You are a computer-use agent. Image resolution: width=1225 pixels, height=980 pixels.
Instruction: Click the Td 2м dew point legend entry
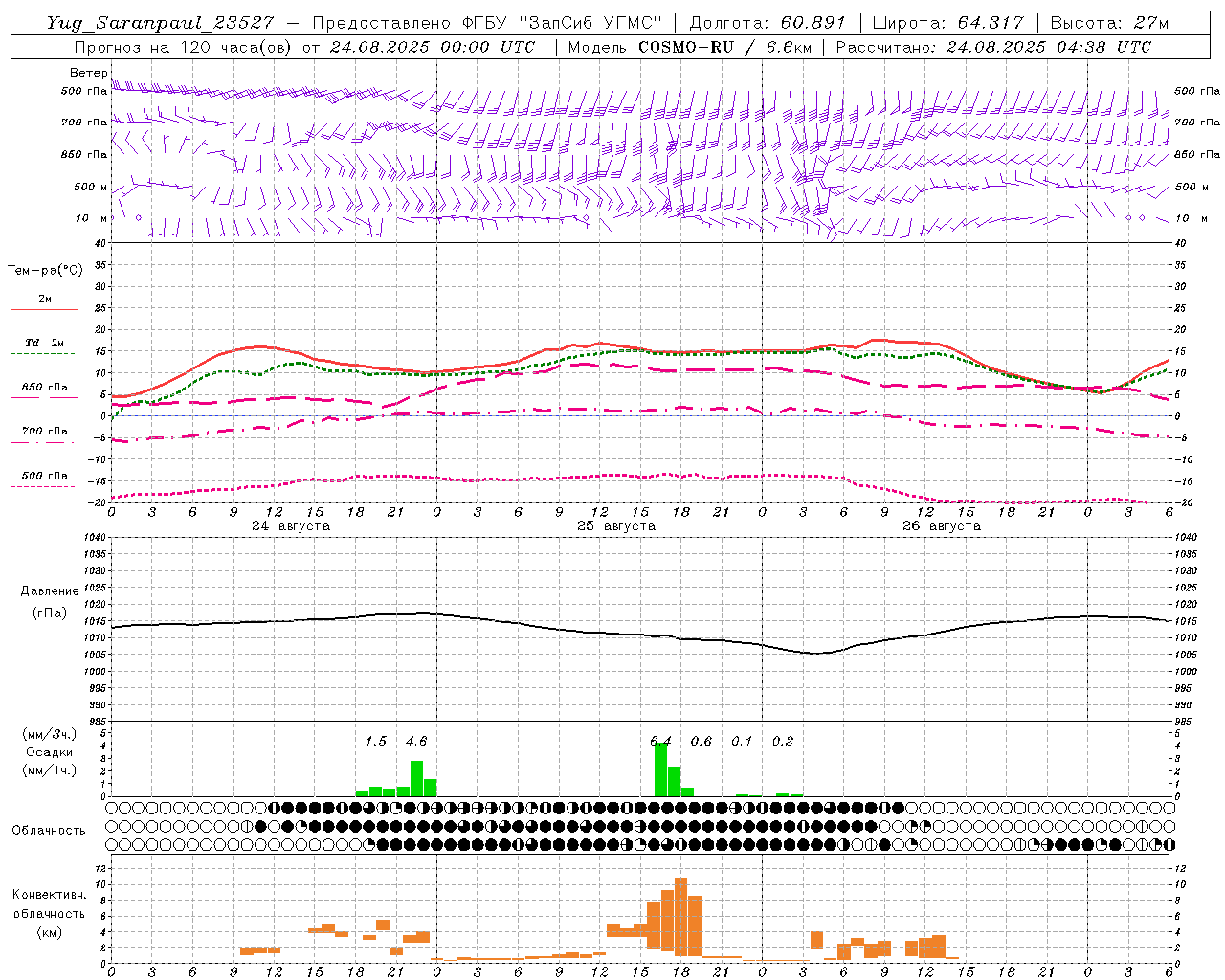44,343
